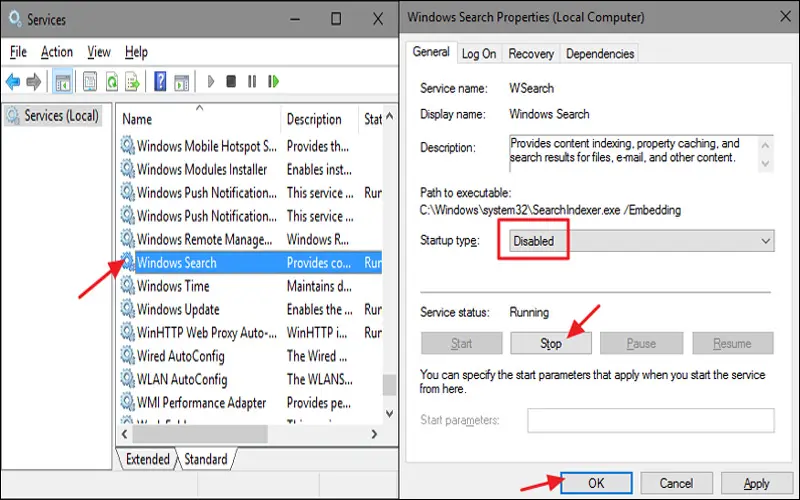Click horizontal scrollbar right arrow
The height and width of the screenshot is (500, 800).
pyautogui.click(x=374, y=434)
